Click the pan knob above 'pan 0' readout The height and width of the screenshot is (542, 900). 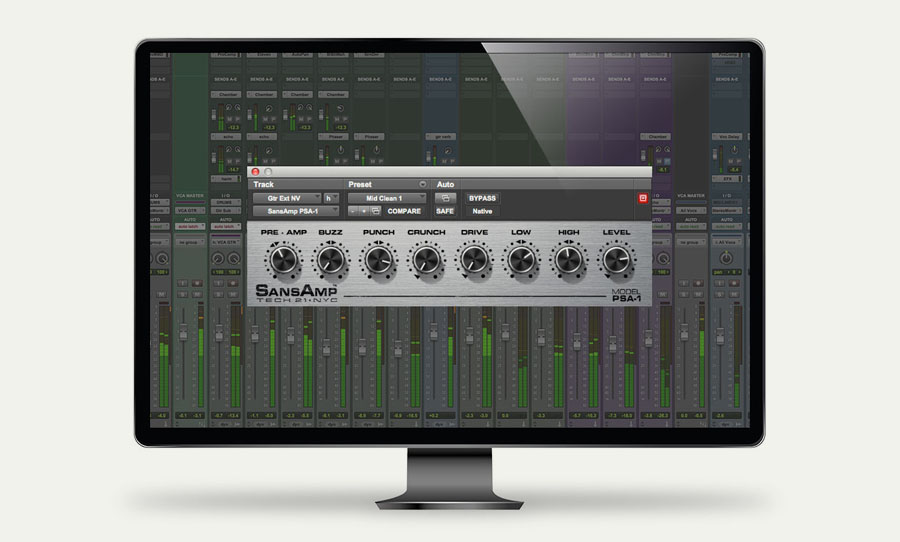coord(727,258)
